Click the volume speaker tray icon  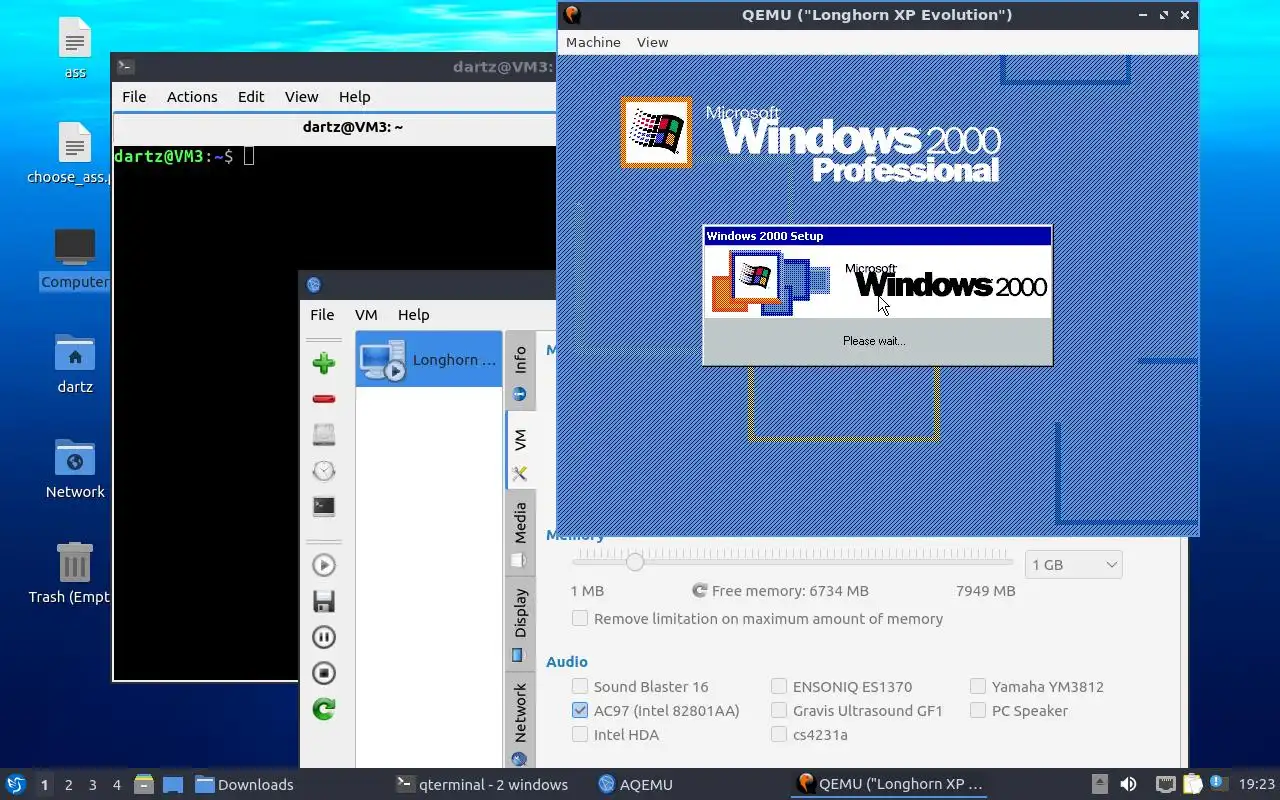[1128, 784]
